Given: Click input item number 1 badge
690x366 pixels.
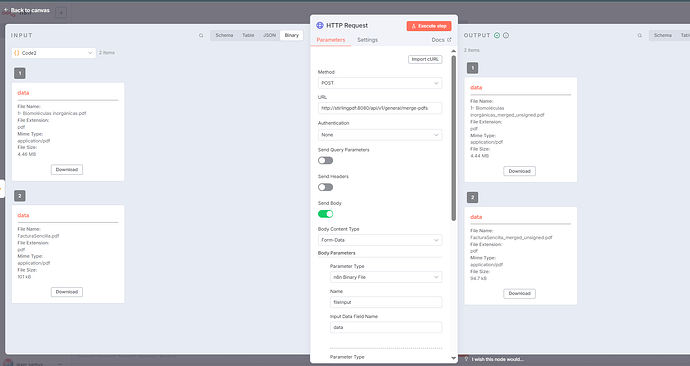Looking at the screenshot, I should point(20,73).
